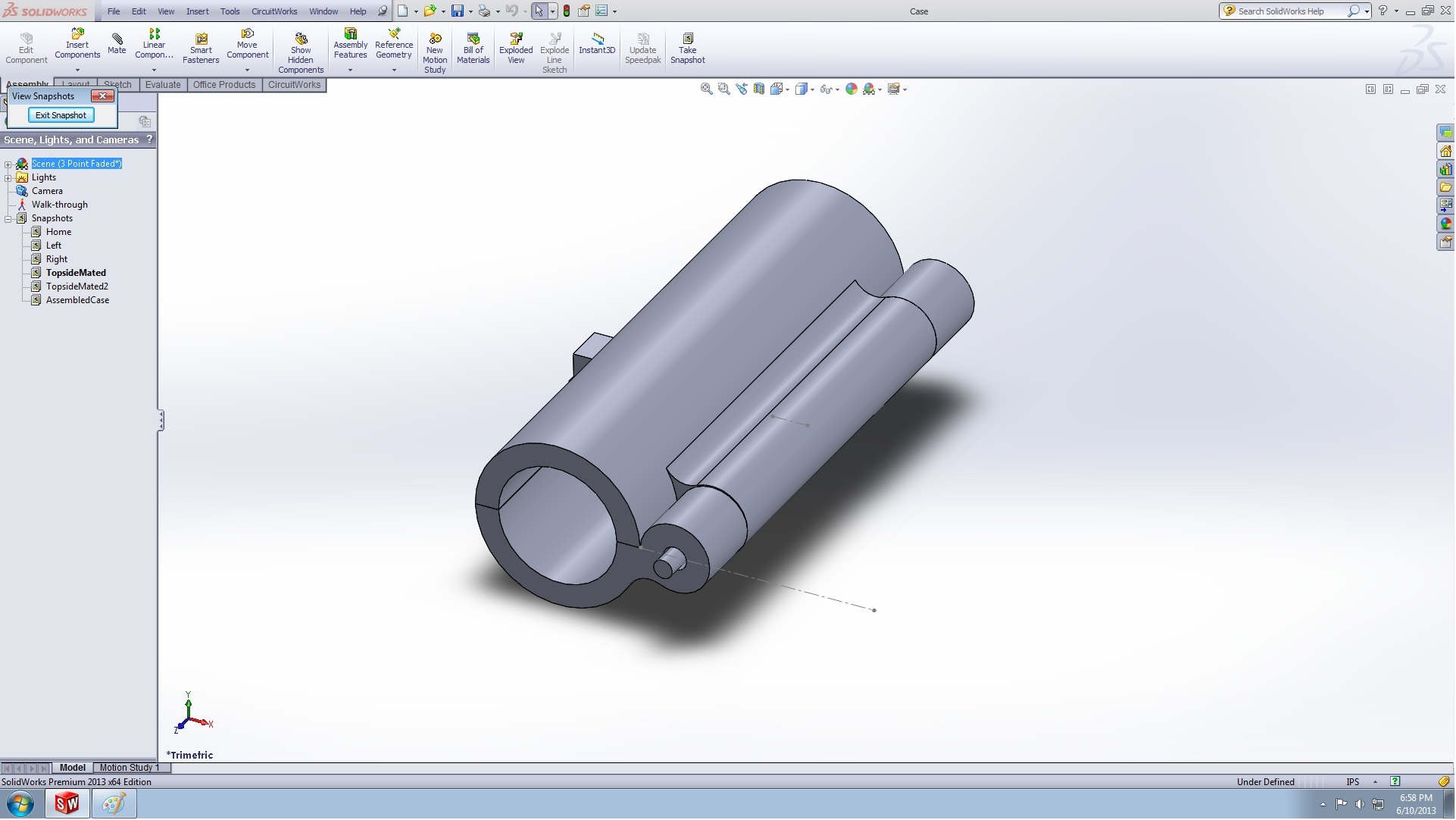
Task: Open Windows Start menu
Action: [x=20, y=805]
